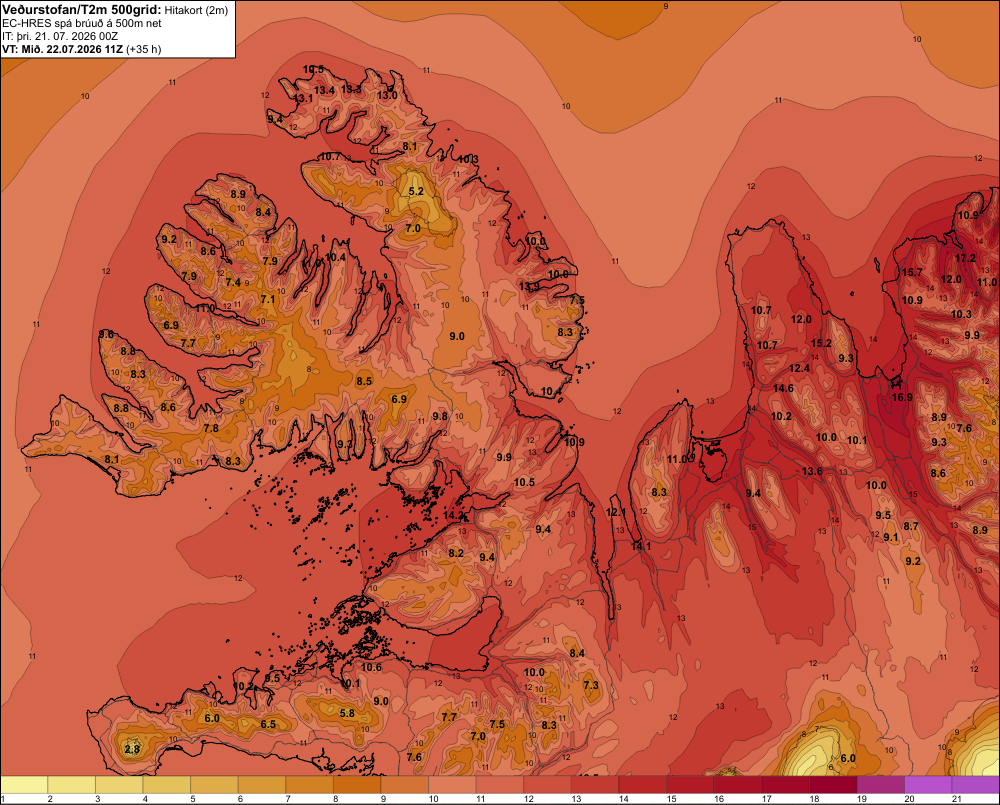Select the legend swatch between 11 and 12
This screenshot has width=1000, height=805.
(x=499, y=784)
